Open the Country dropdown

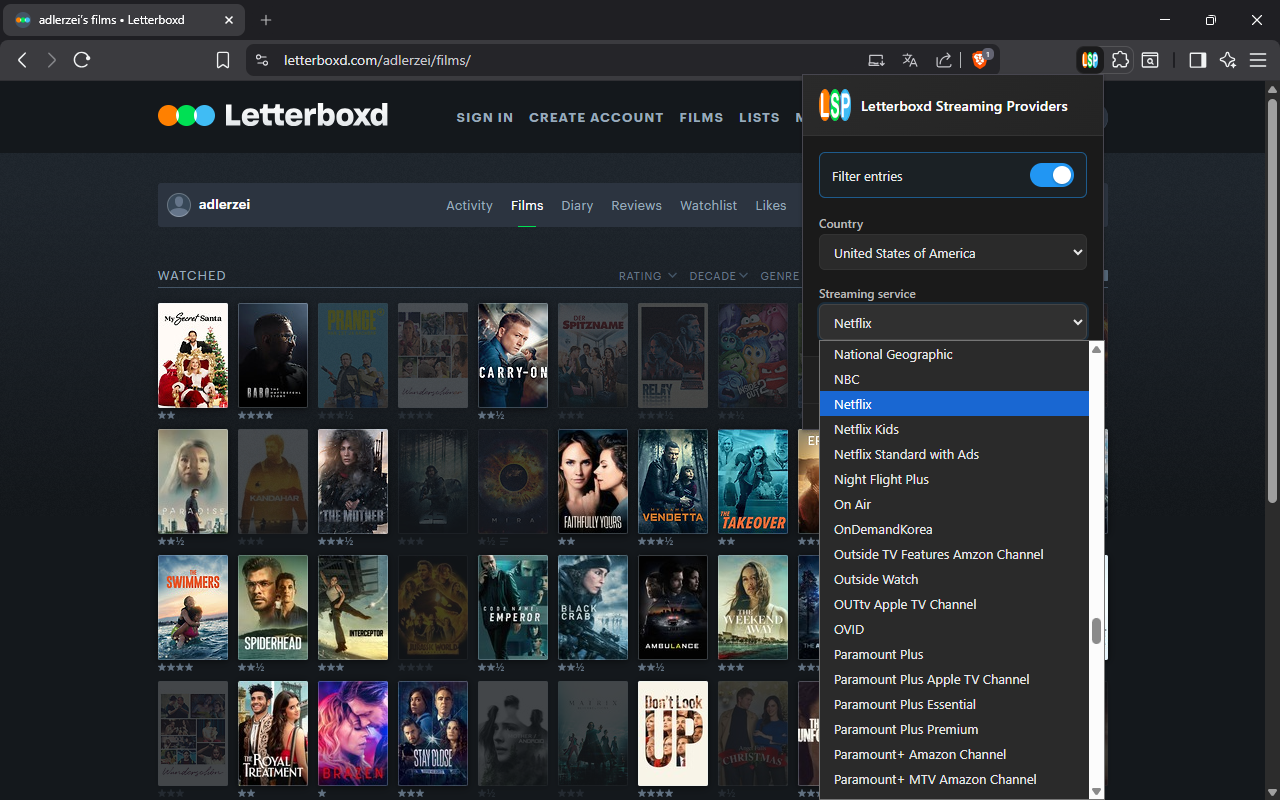(952, 252)
